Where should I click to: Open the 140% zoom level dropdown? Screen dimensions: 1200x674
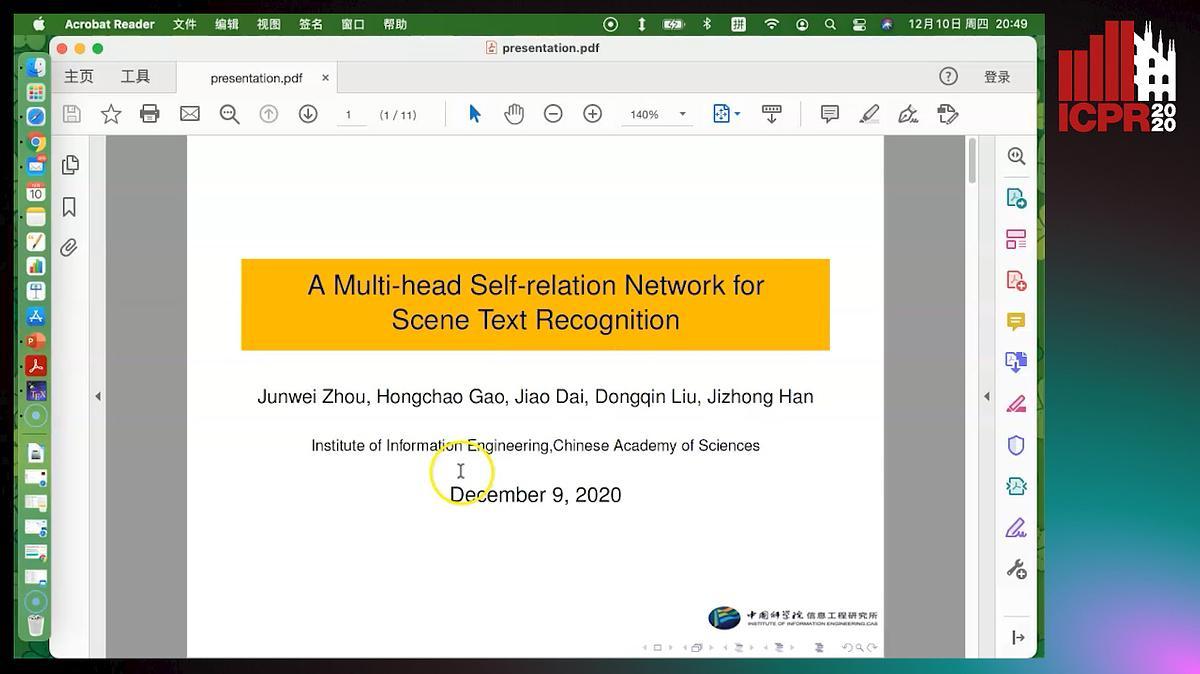tap(682, 114)
